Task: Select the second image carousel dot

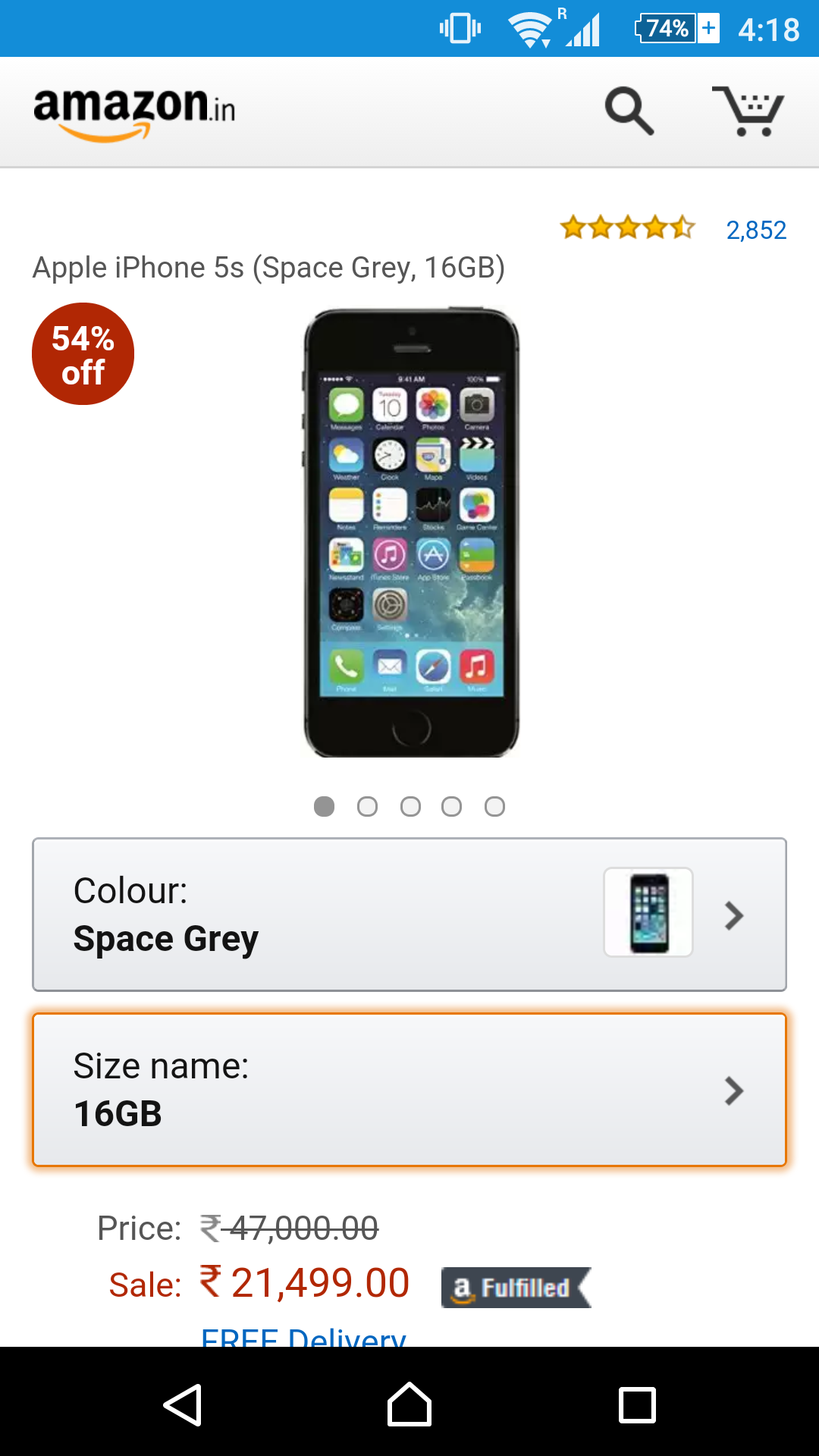Action: coord(367,806)
